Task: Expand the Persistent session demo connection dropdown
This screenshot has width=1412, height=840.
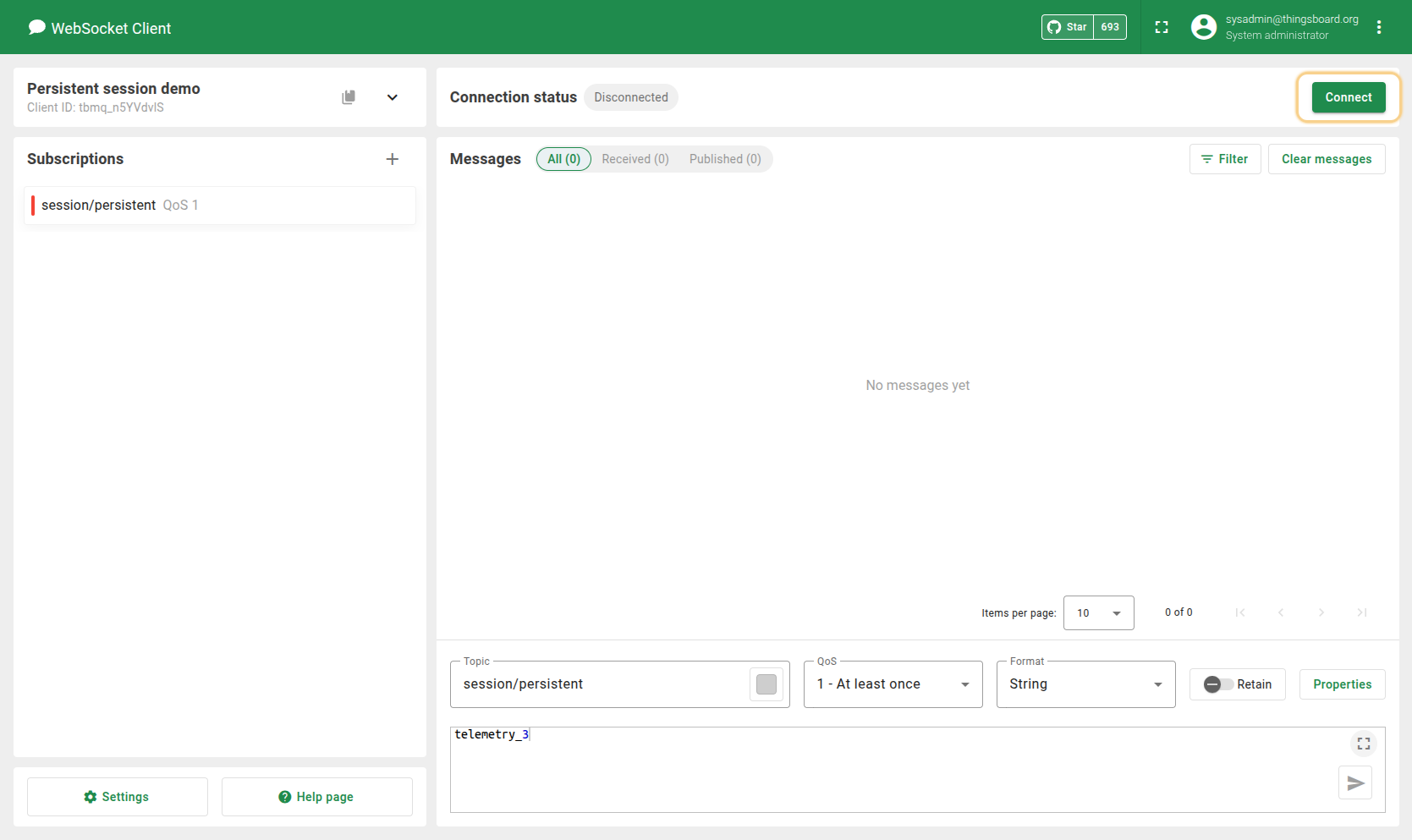Action: point(393,97)
